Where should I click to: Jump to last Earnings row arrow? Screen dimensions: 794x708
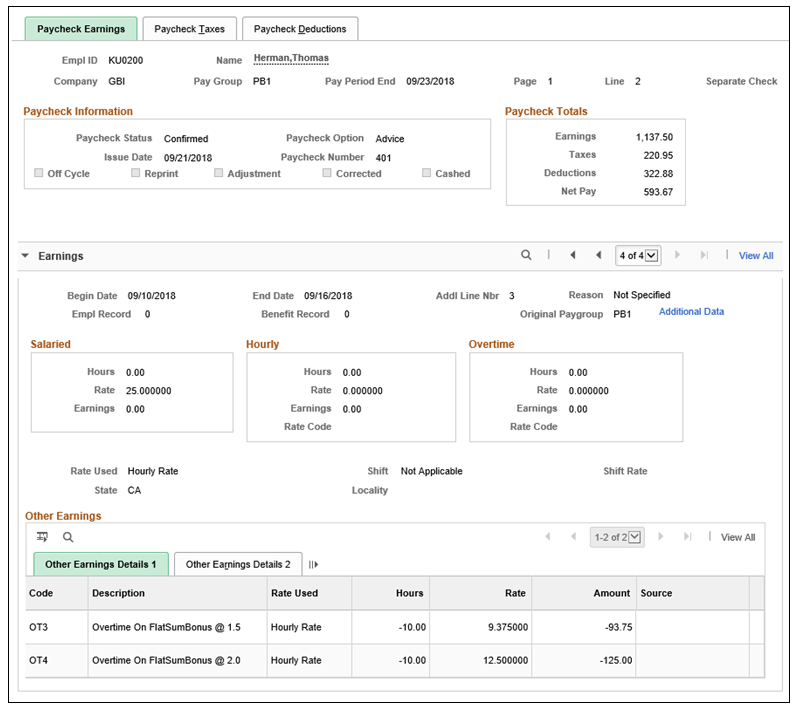[x=704, y=255]
